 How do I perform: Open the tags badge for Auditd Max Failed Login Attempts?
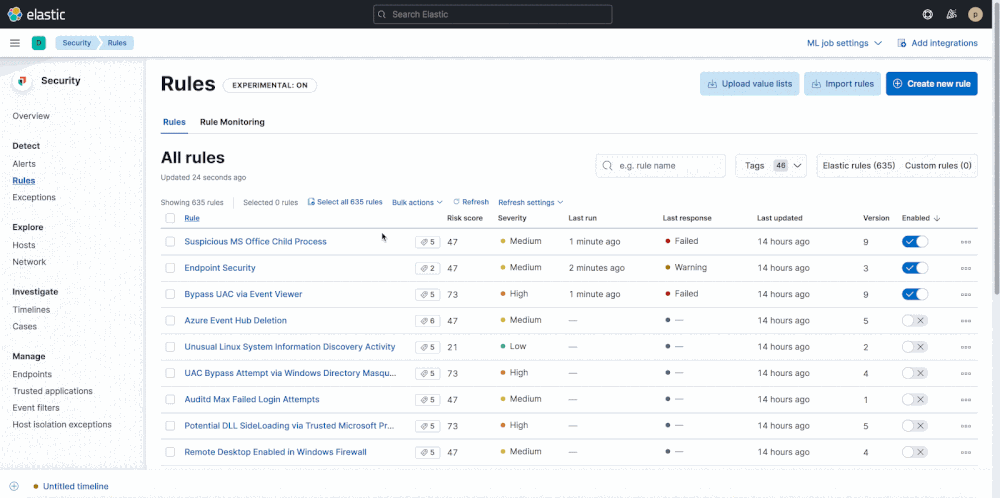pos(427,399)
